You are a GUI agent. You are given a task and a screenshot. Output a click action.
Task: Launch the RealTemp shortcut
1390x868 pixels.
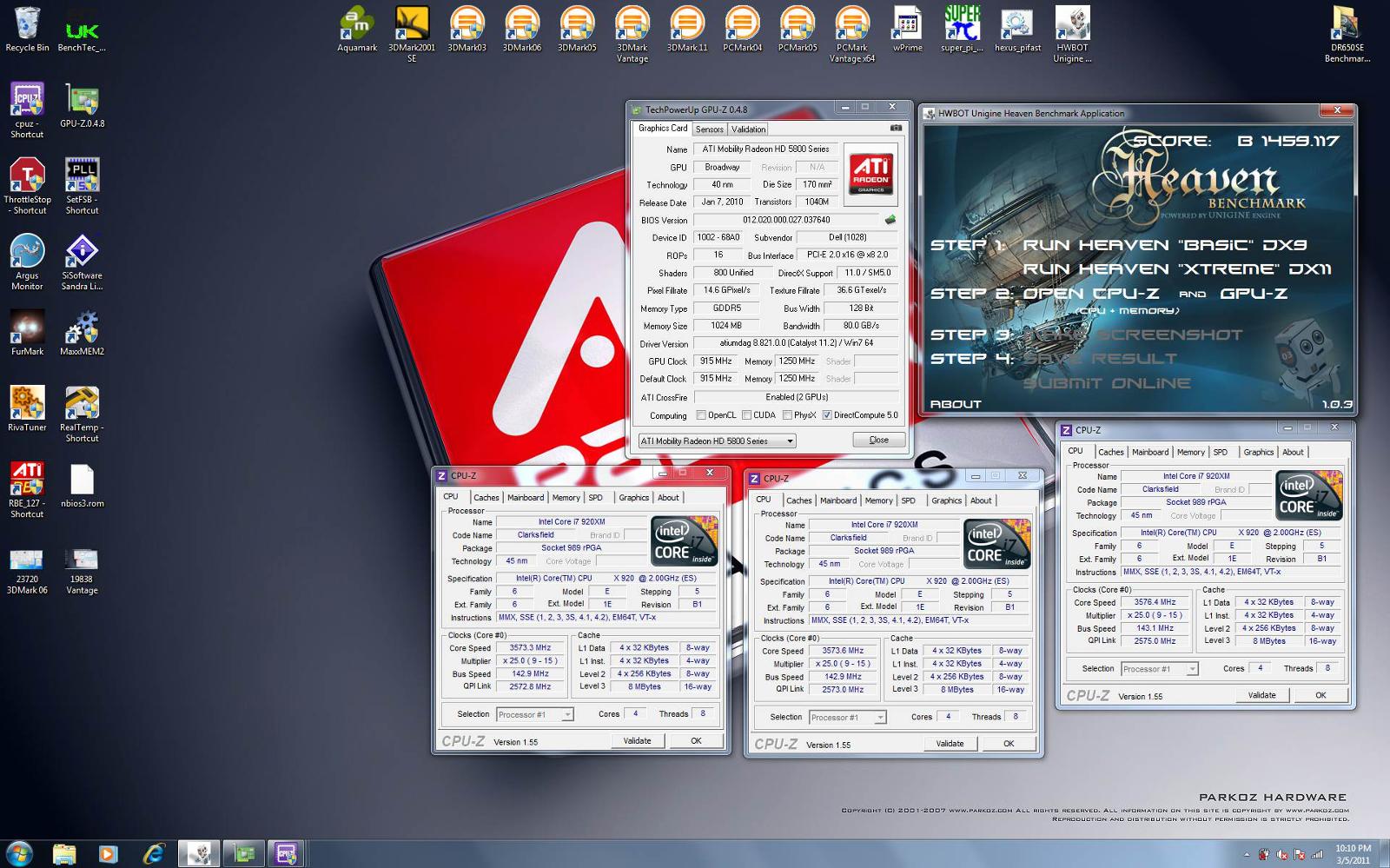(x=82, y=414)
